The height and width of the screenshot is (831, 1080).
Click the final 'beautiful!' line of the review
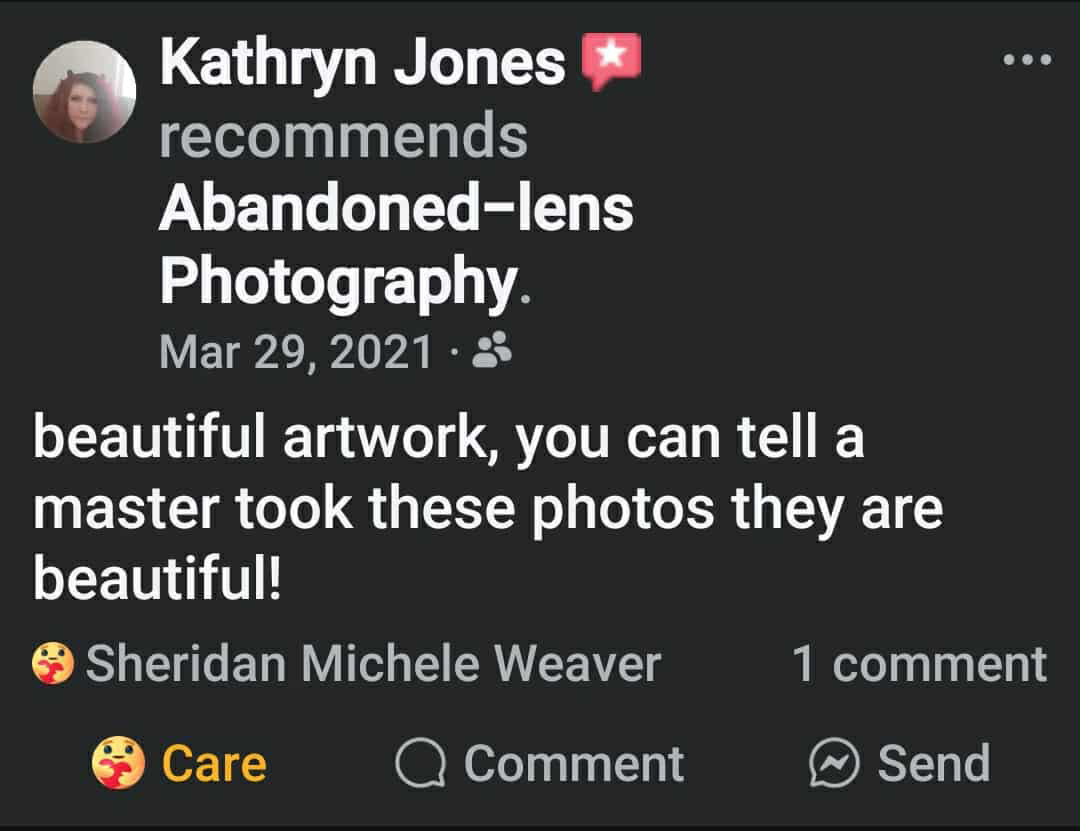[x=158, y=578]
